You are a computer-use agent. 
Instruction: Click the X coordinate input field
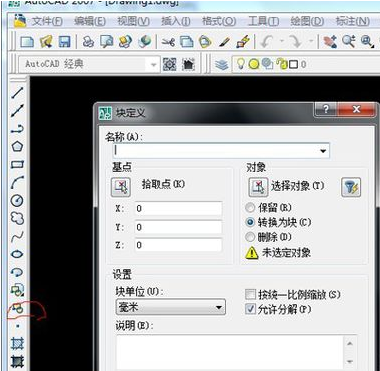pyautogui.click(x=178, y=209)
